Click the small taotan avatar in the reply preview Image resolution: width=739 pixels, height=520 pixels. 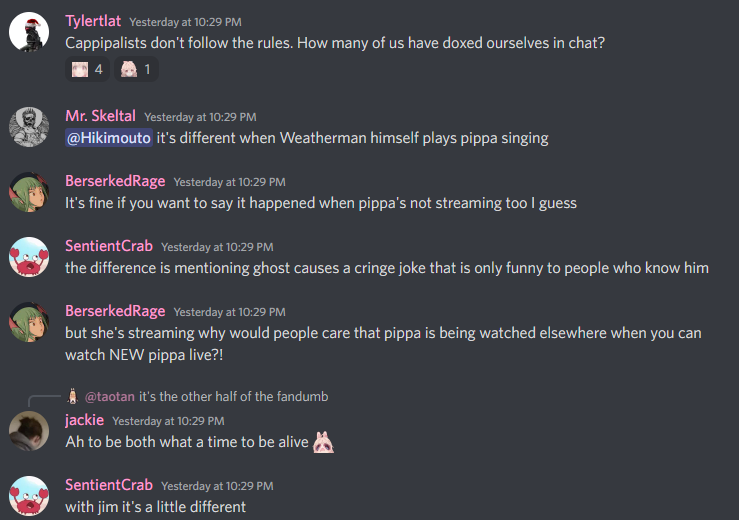tap(72, 396)
